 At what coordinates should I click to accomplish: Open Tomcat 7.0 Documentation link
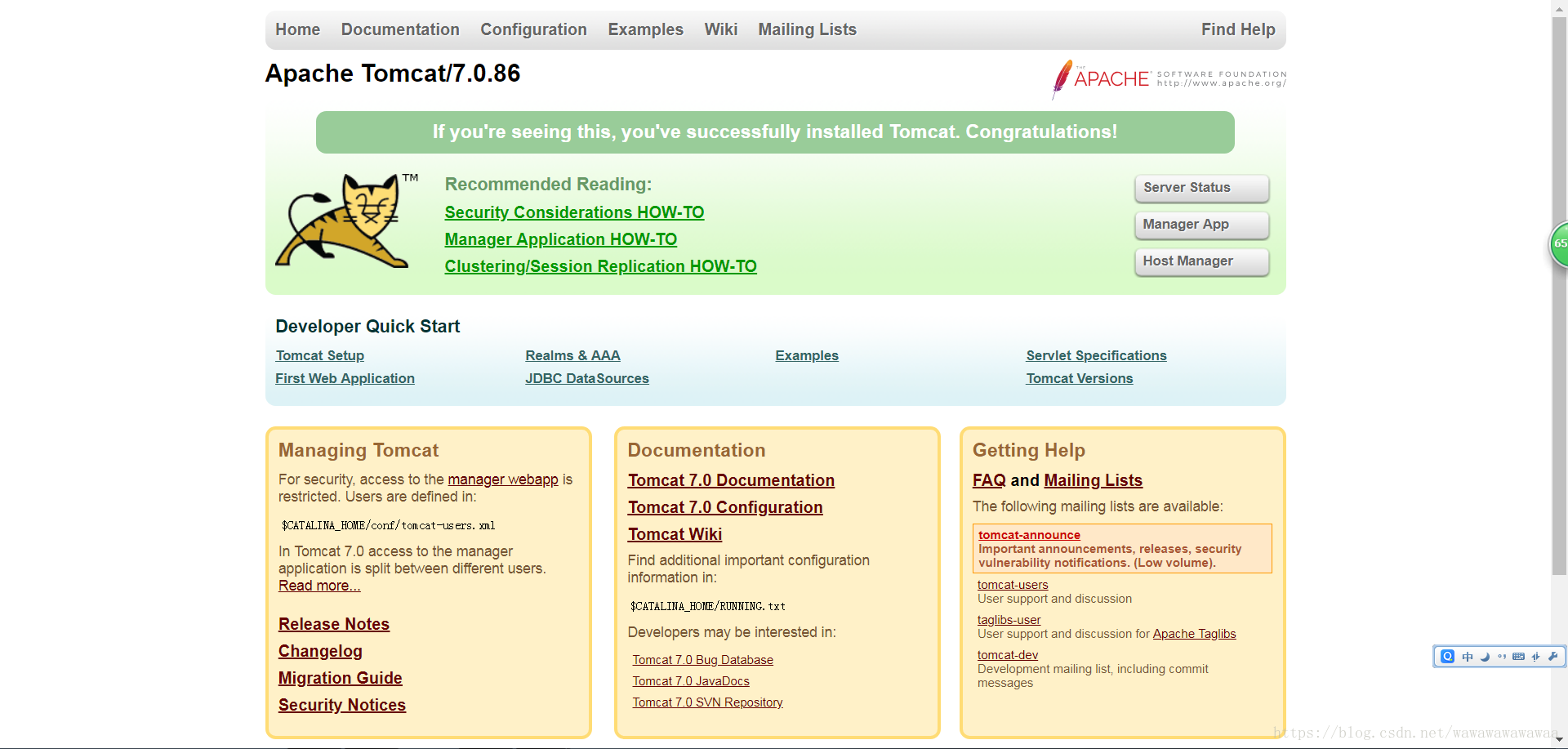(731, 480)
